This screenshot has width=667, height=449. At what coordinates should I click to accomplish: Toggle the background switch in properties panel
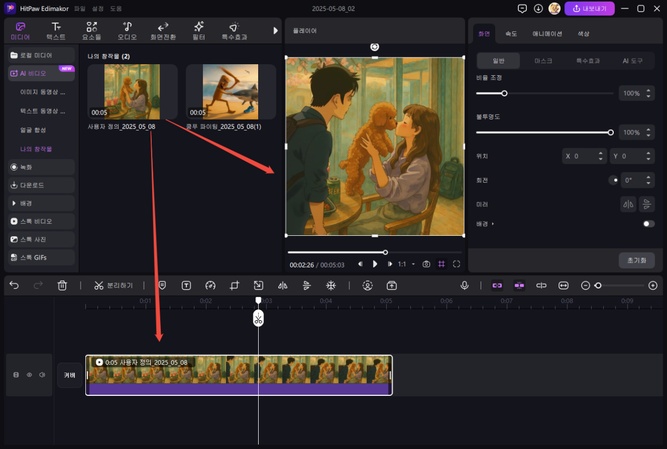[x=648, y=224]
